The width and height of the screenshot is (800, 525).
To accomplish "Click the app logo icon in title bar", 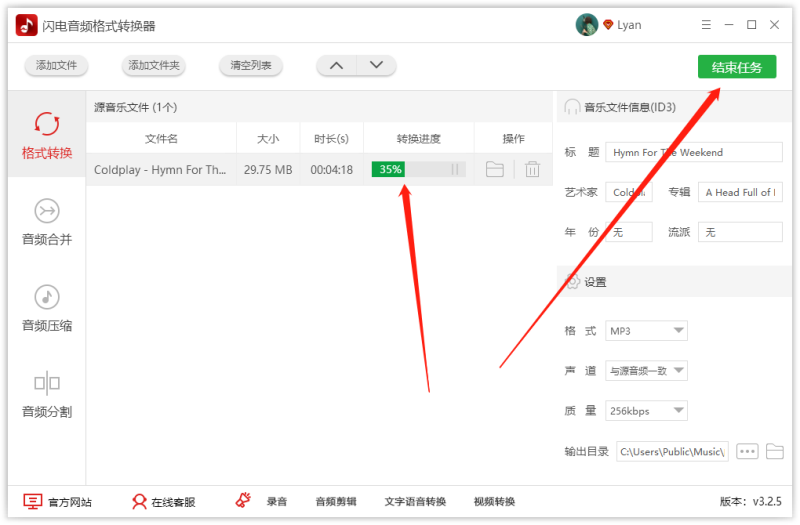I will coord(27,25).
